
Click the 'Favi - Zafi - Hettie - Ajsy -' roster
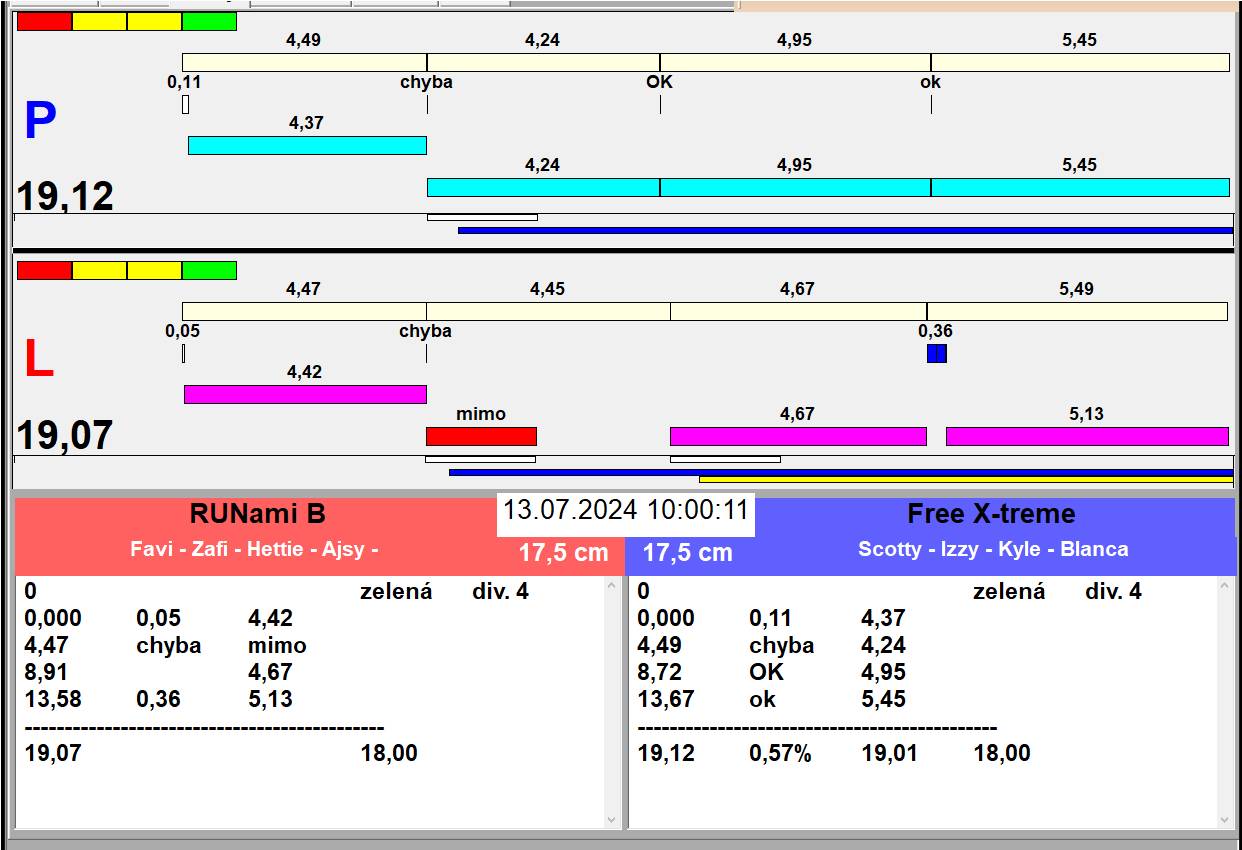tap(254, 549)
